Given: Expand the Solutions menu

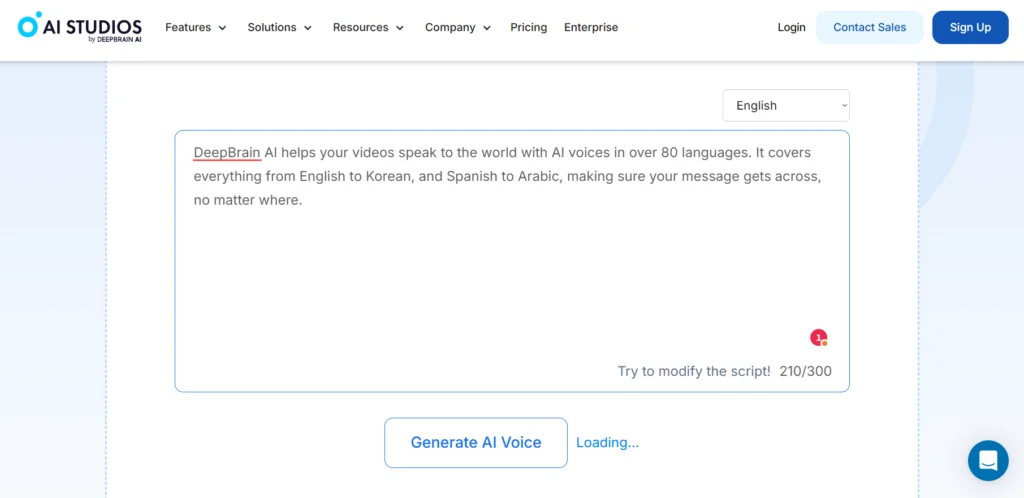Looking at the screenshot, I should coord(280,27).
